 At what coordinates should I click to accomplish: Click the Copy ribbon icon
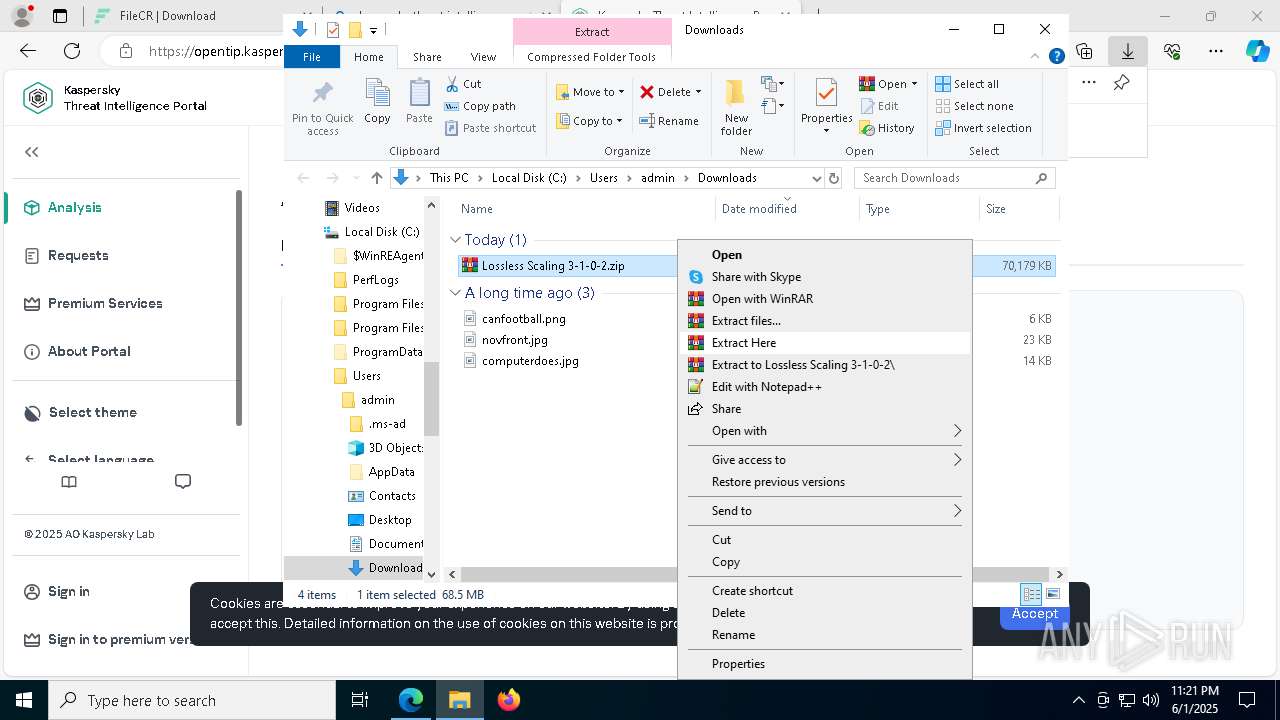[377, 94]
